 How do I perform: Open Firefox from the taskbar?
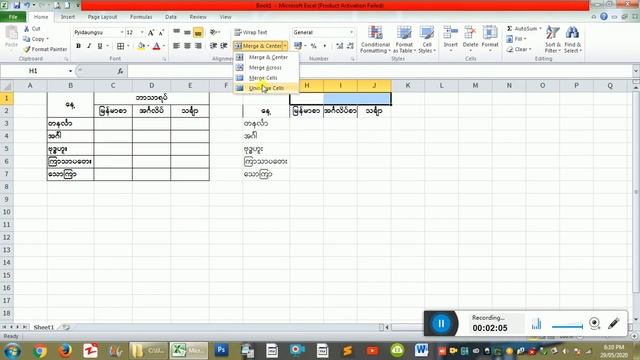point(64,350)
